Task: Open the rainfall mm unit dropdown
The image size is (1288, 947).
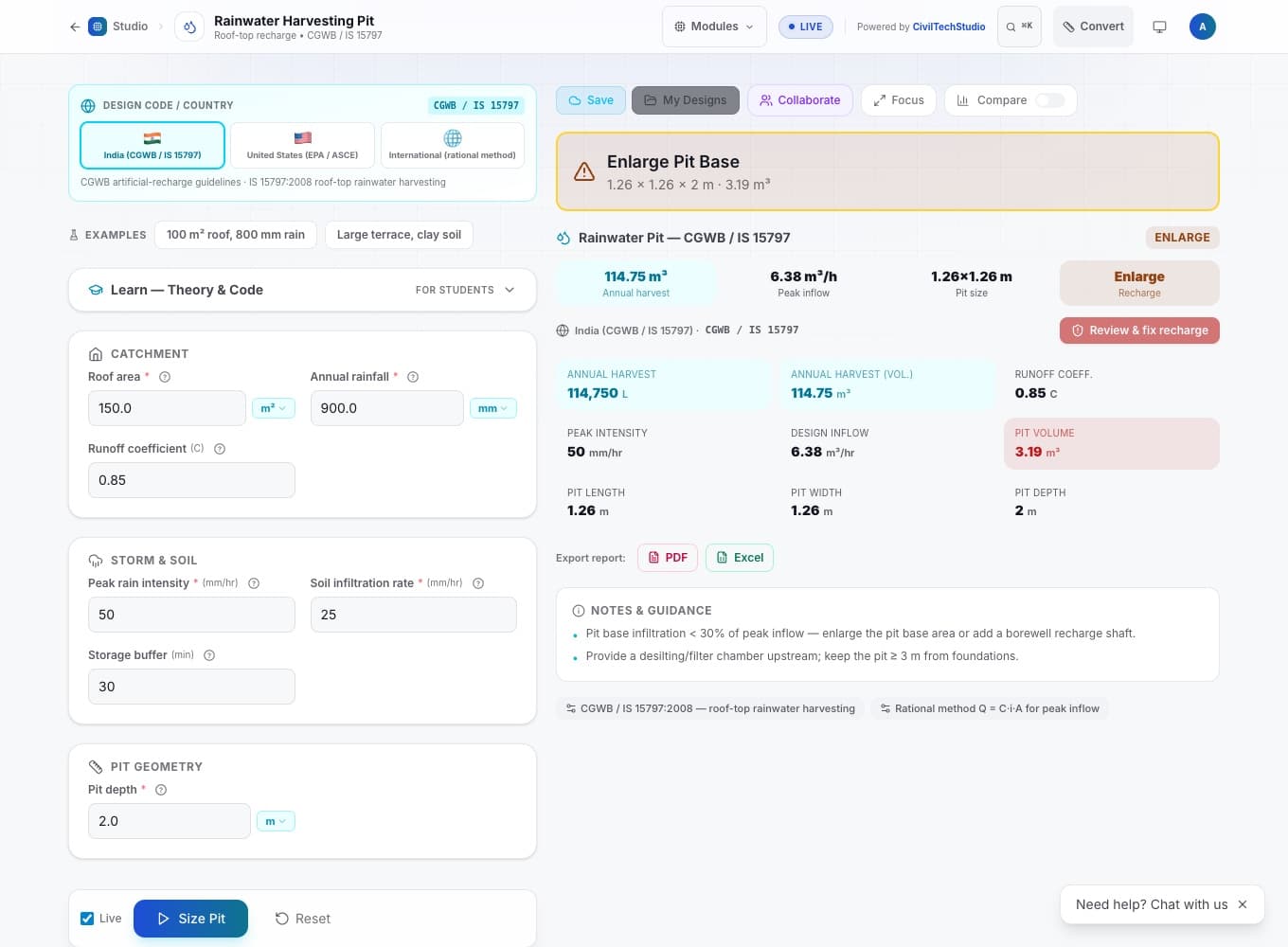Action: coord(492,408)
